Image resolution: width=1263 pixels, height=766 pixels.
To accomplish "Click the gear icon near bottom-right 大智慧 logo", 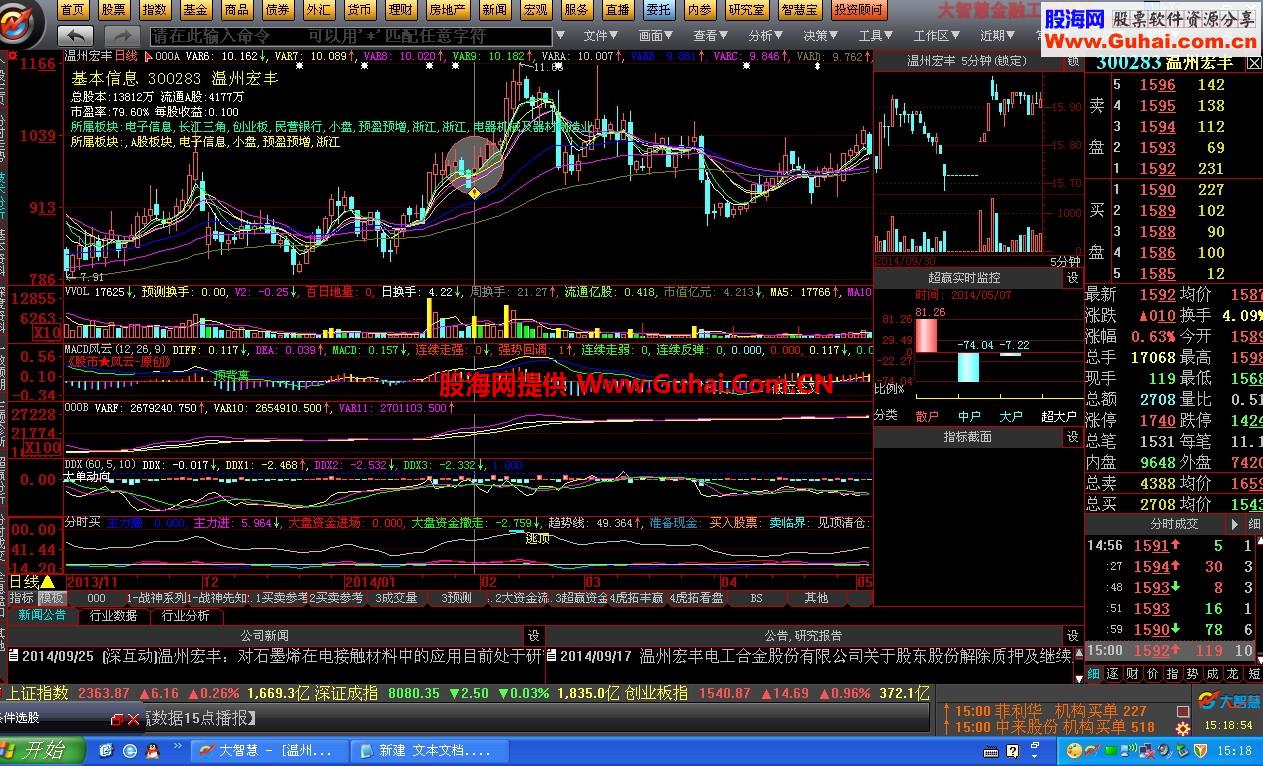I will click(1181, 730).
